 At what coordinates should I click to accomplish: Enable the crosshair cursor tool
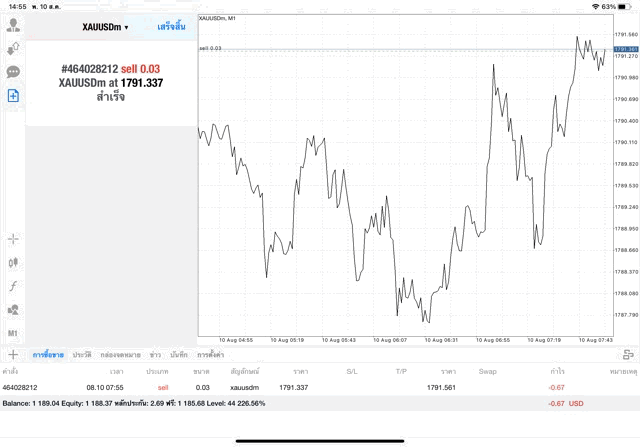(x=14, y=239)
